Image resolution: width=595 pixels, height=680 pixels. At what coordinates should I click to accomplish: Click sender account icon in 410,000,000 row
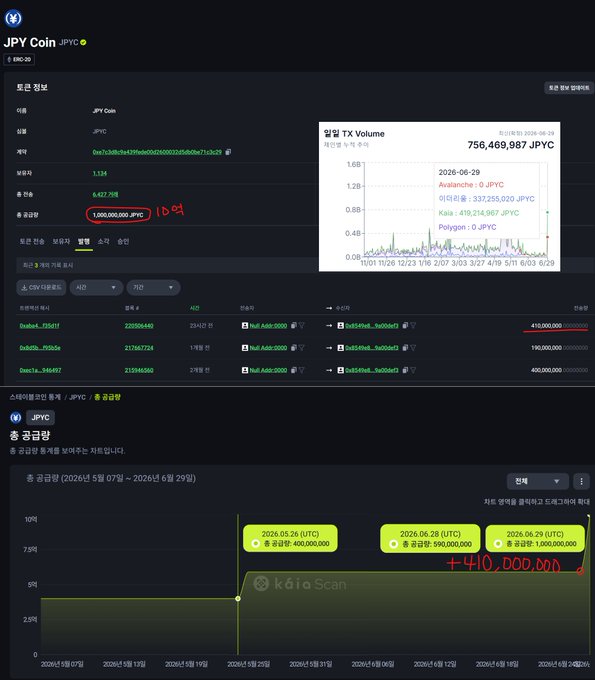(x=245, y=325)
